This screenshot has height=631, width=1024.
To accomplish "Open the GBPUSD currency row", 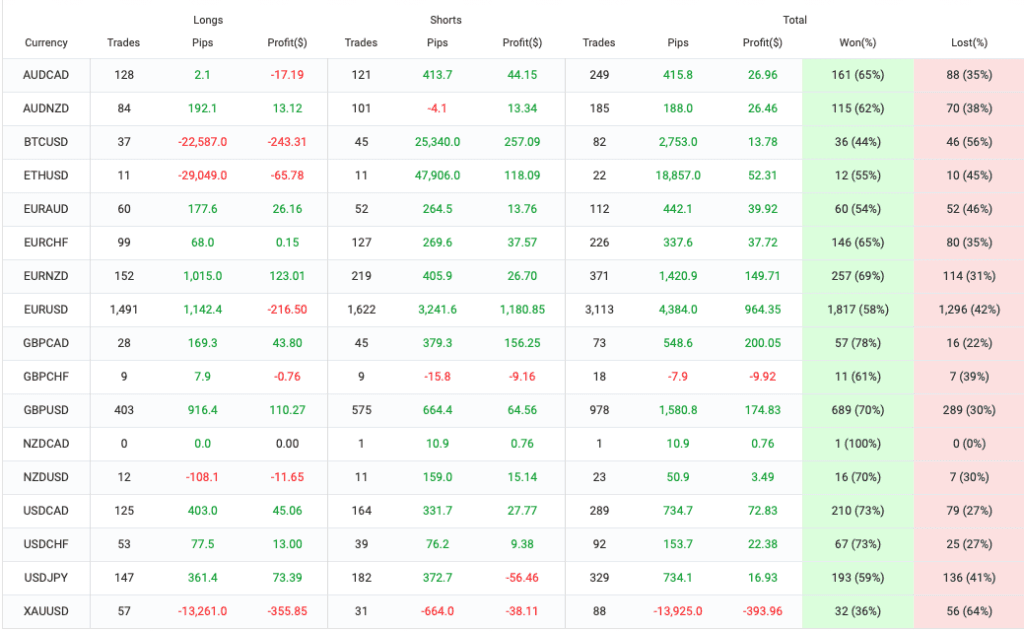I will (x=46, y=410).
